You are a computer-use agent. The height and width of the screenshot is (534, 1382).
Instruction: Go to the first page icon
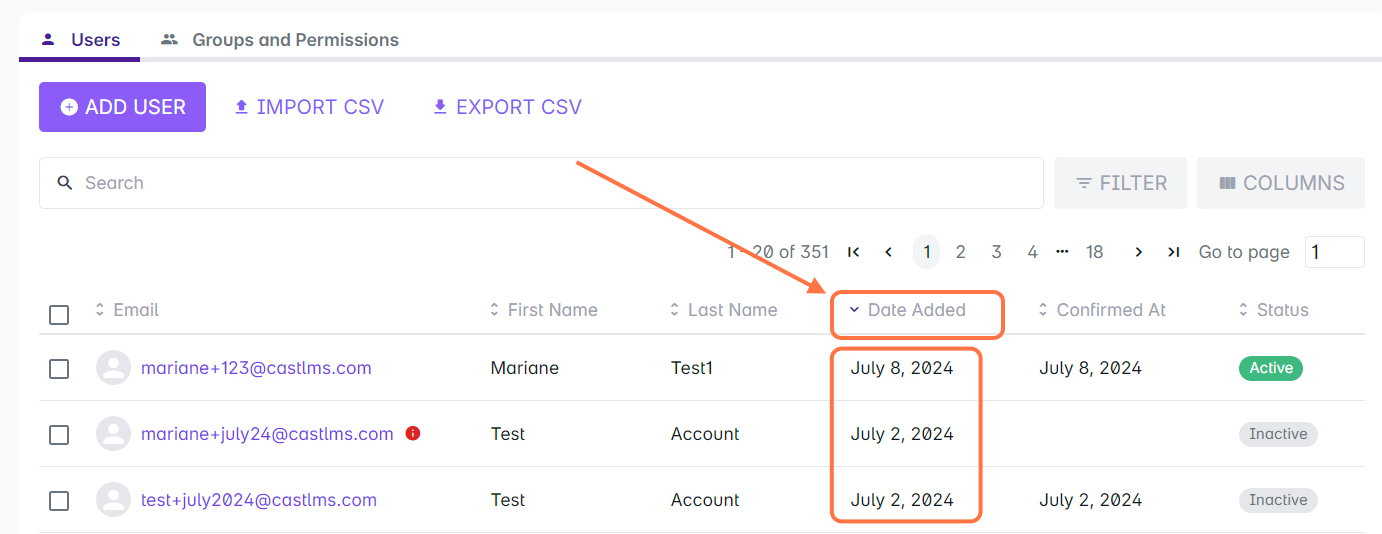[853, 252]
